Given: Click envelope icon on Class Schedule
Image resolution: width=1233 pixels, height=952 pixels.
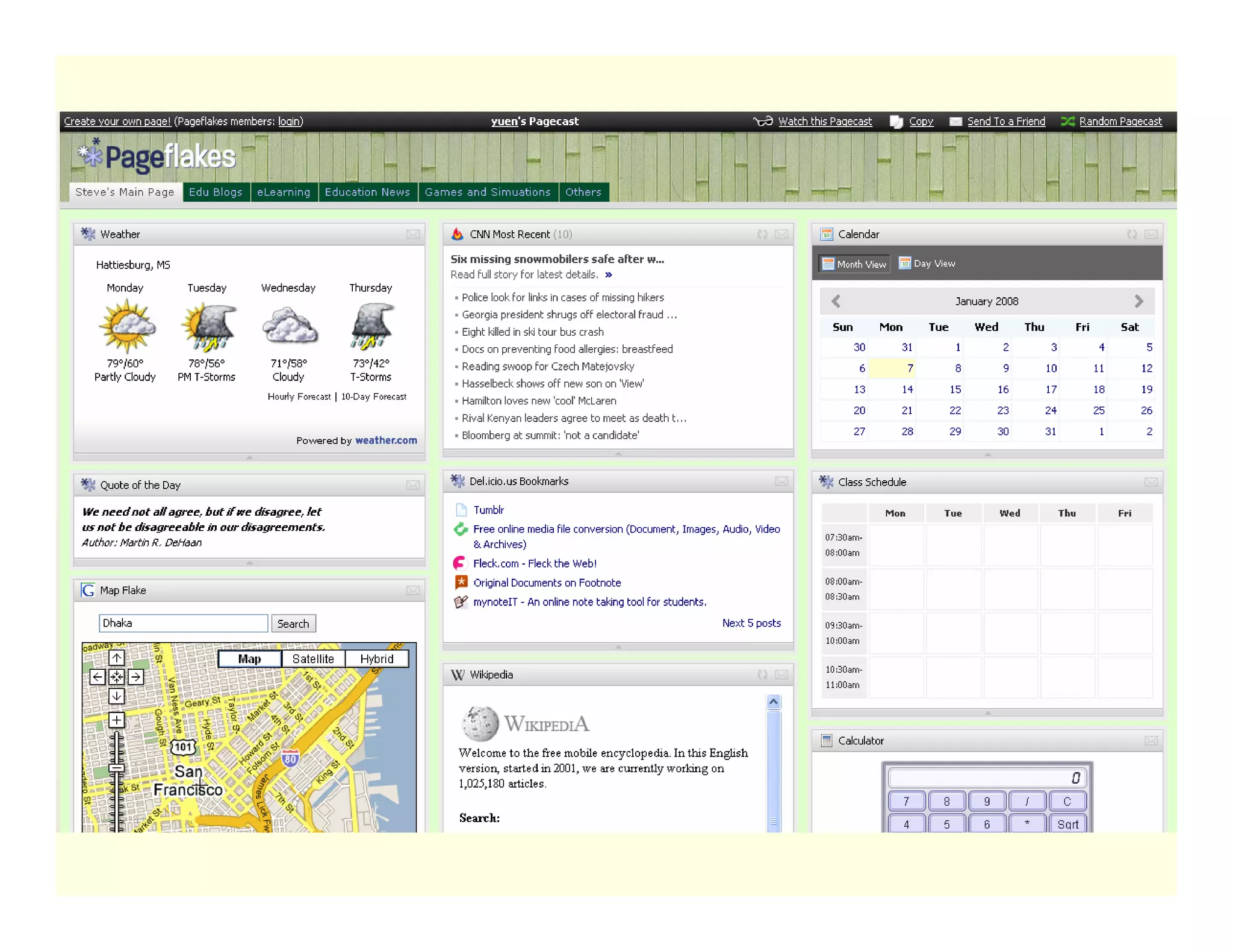Looking at the screenshot, I should [1151, 482].
